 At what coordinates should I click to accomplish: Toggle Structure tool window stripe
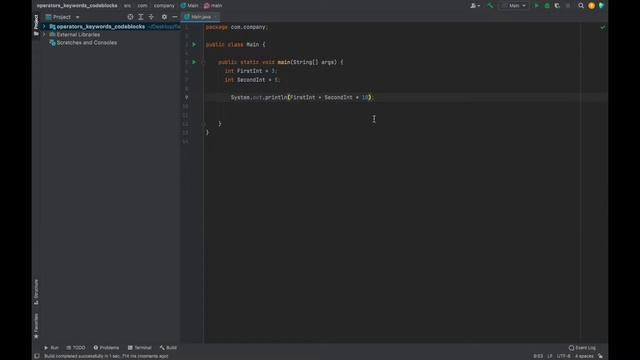36,292
